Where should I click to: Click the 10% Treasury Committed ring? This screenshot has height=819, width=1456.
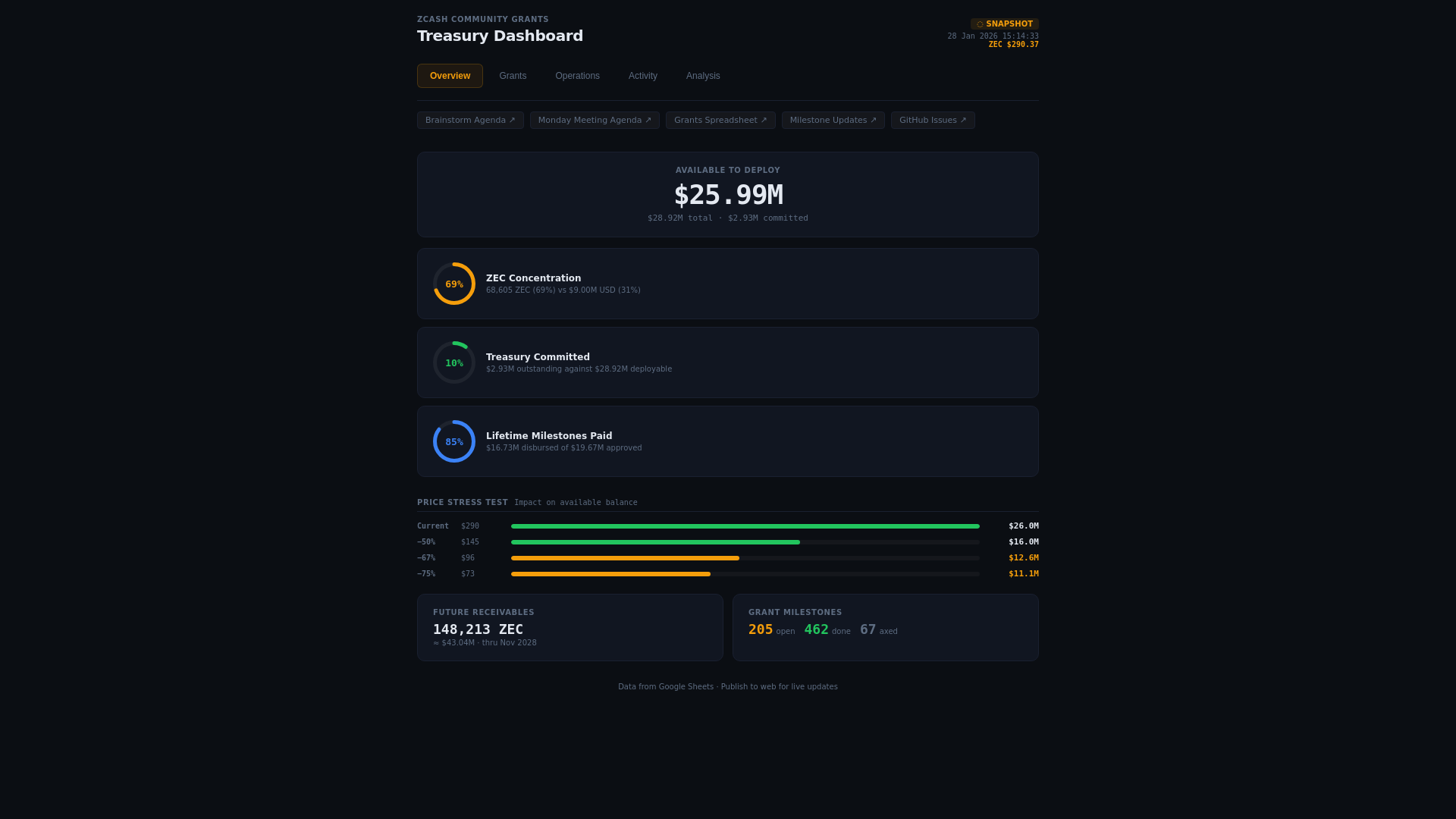click(x=454, y=362)
